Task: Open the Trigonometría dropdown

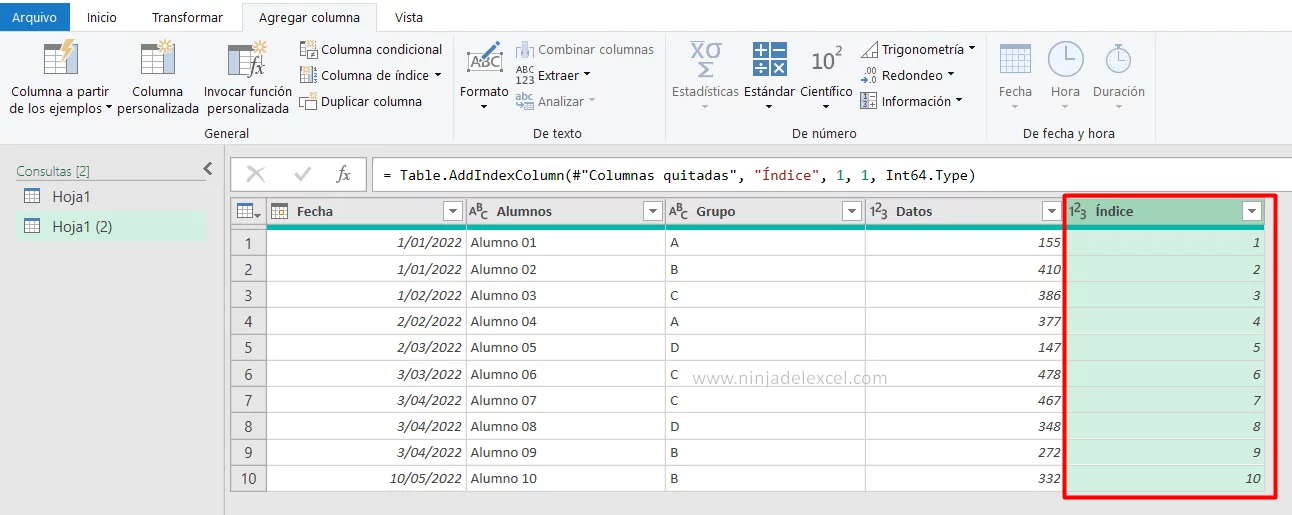Action: coord(918,49)
